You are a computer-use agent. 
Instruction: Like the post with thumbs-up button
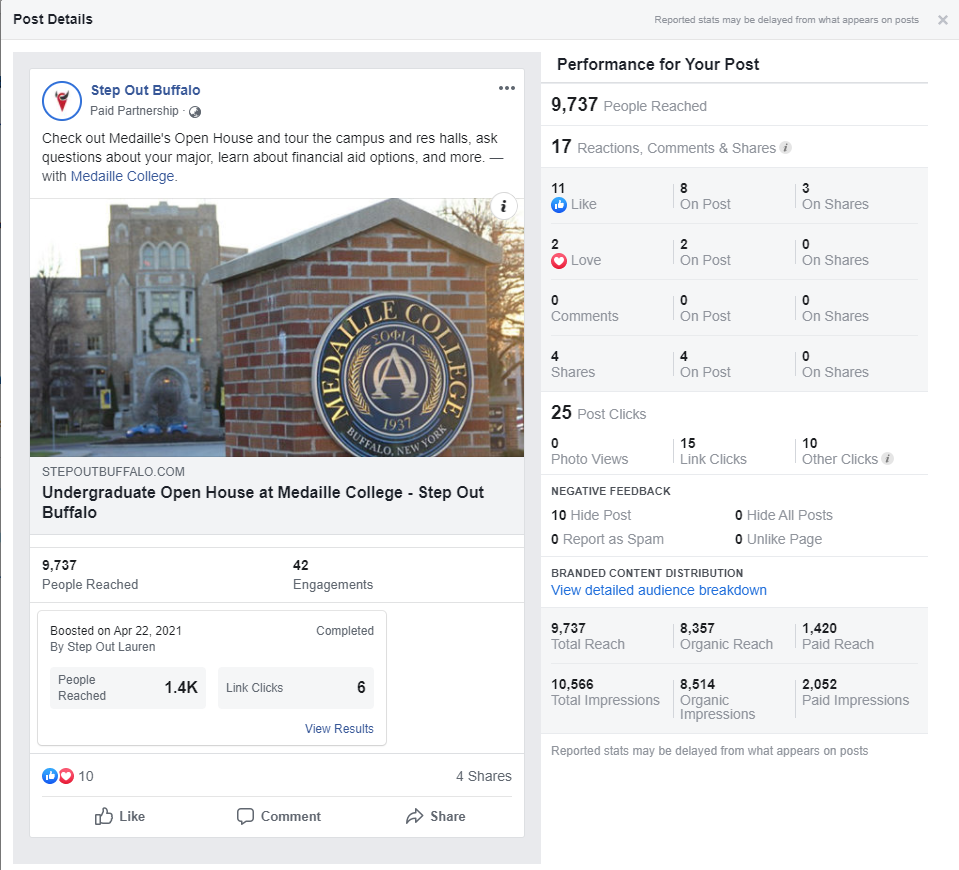coord(120,816)
